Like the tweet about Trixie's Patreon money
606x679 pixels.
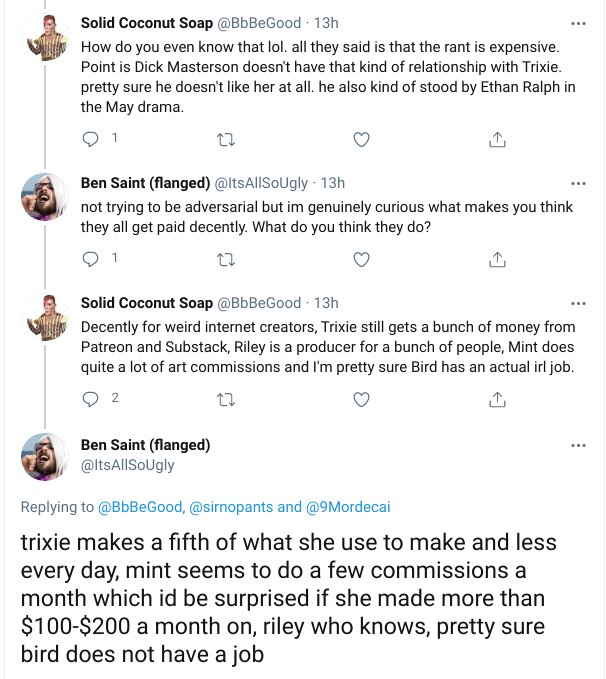click(x=361, y=399)
